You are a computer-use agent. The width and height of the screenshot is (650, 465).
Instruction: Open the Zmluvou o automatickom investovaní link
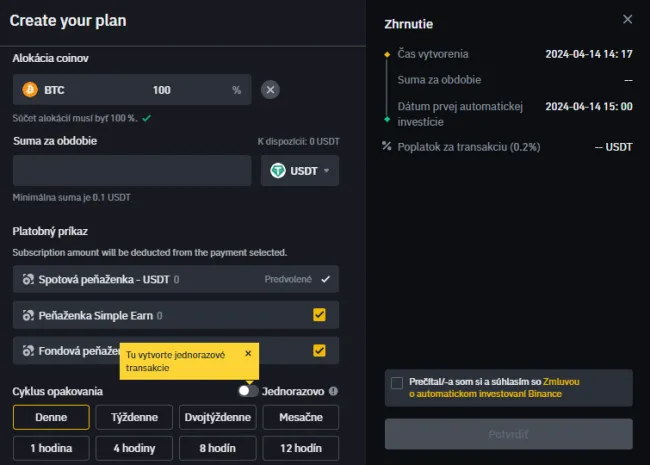[x=484, y=394]
